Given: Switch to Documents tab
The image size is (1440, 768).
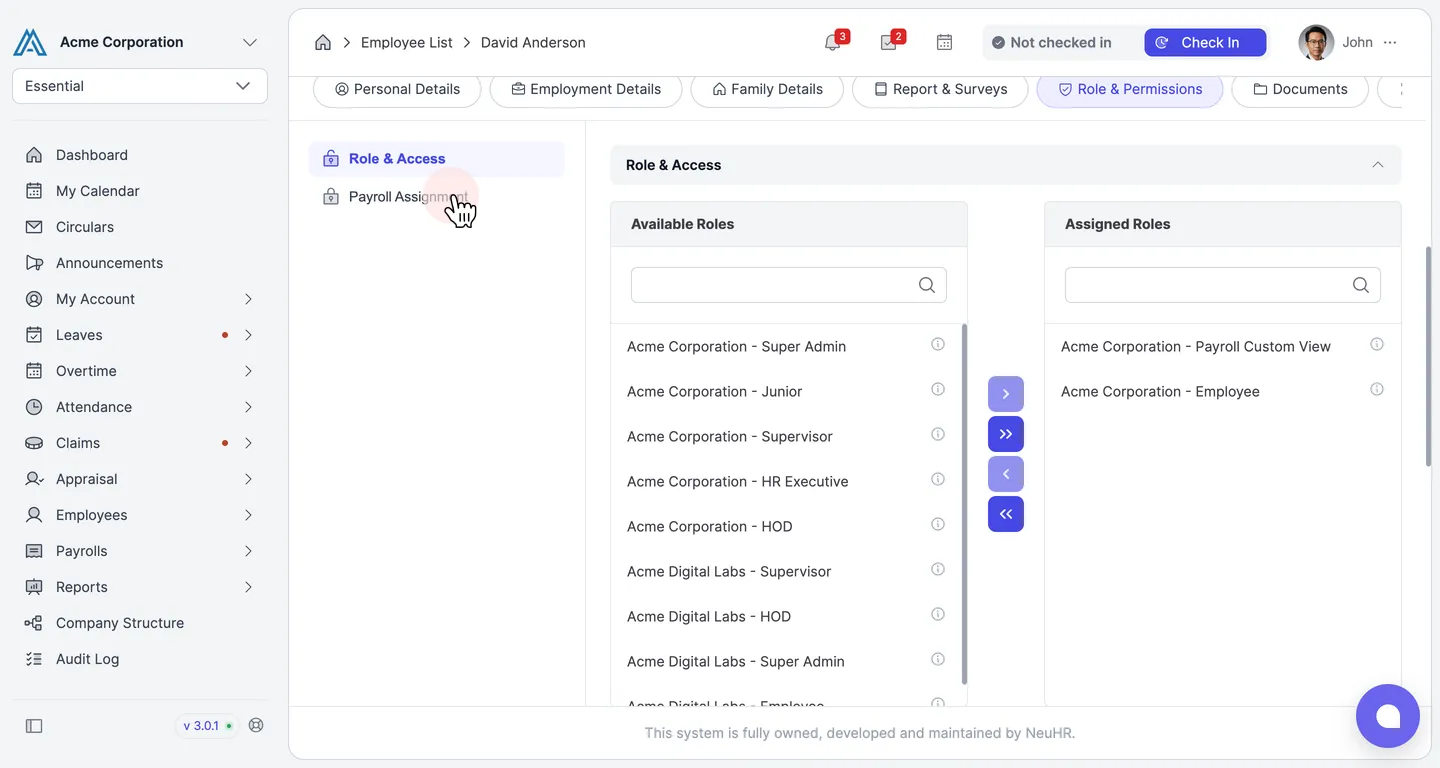Looking at the screenshot, I should click(1300, 89).
